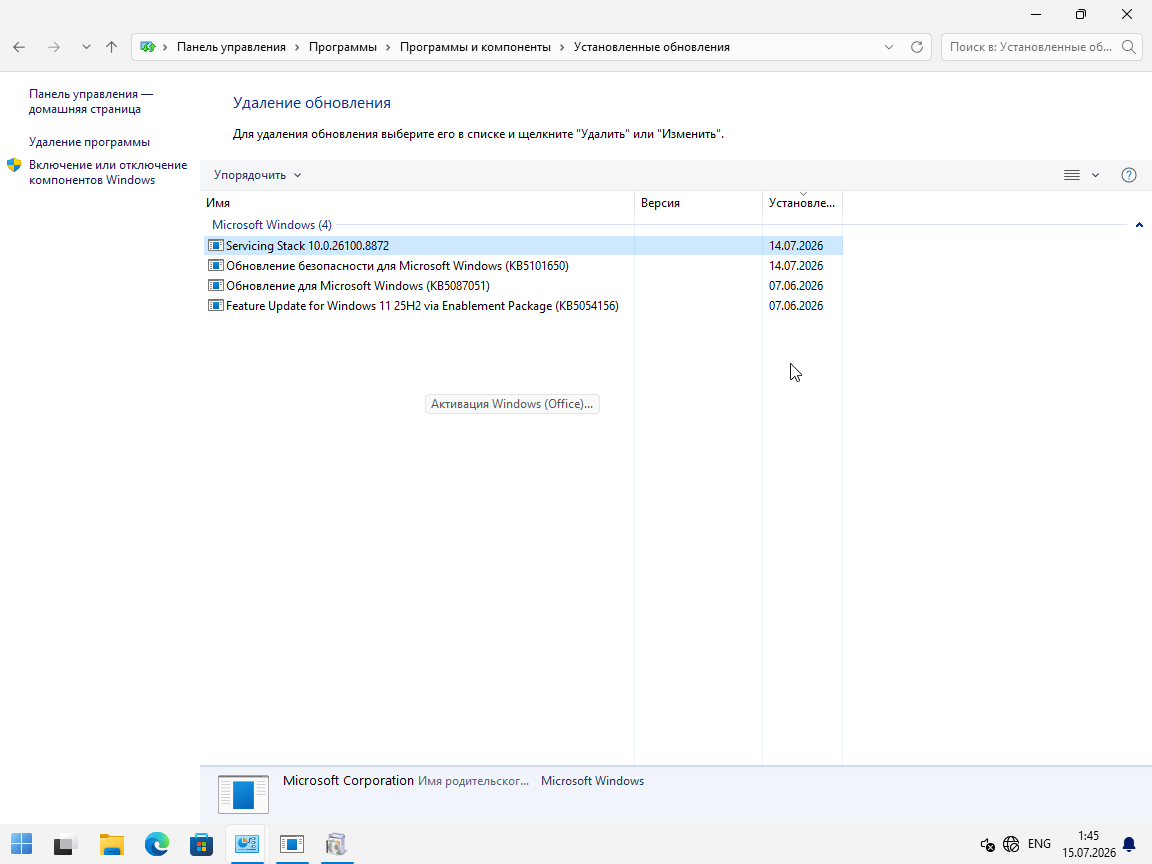Open 'Программы и компоненты' breadcrumb
Image resolution: width=1152 pixels, height=864 pixels.
tap(475, 47)
